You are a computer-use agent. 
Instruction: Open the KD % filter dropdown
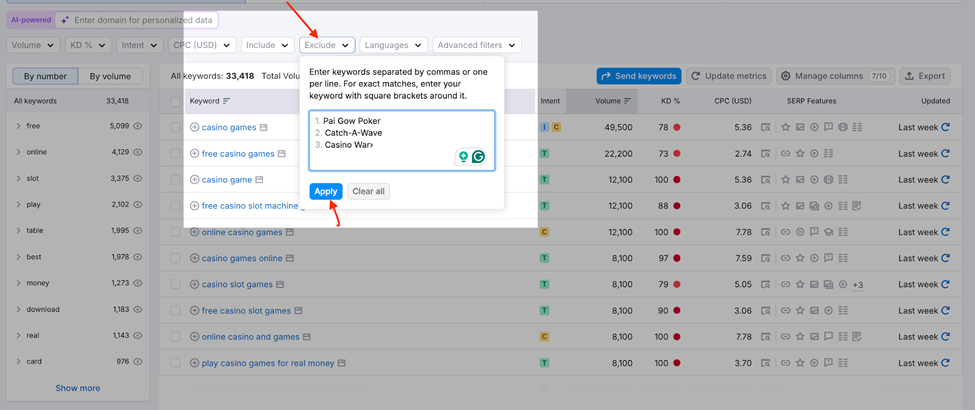click(89, 45)
